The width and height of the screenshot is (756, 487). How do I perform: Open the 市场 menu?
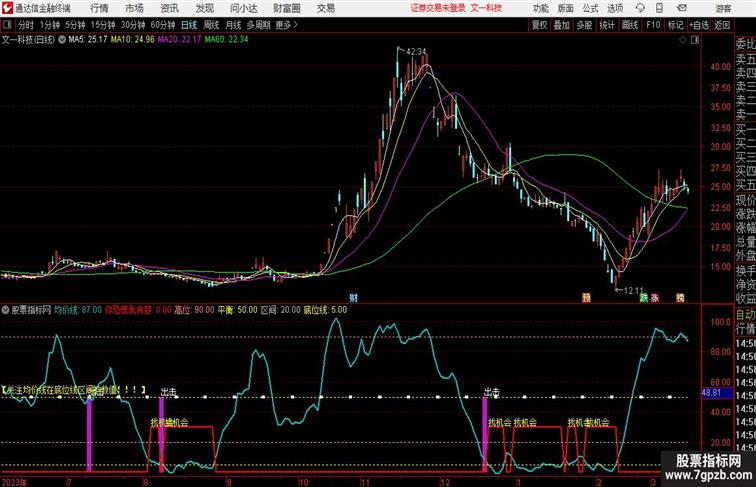(x=134, y=8)
